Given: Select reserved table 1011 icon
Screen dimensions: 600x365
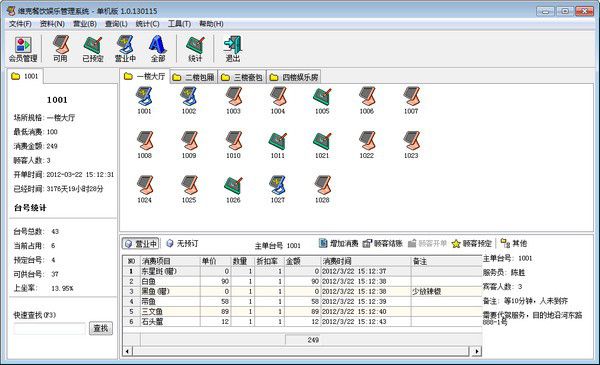Looking at the screenshot, I should 278,145.
